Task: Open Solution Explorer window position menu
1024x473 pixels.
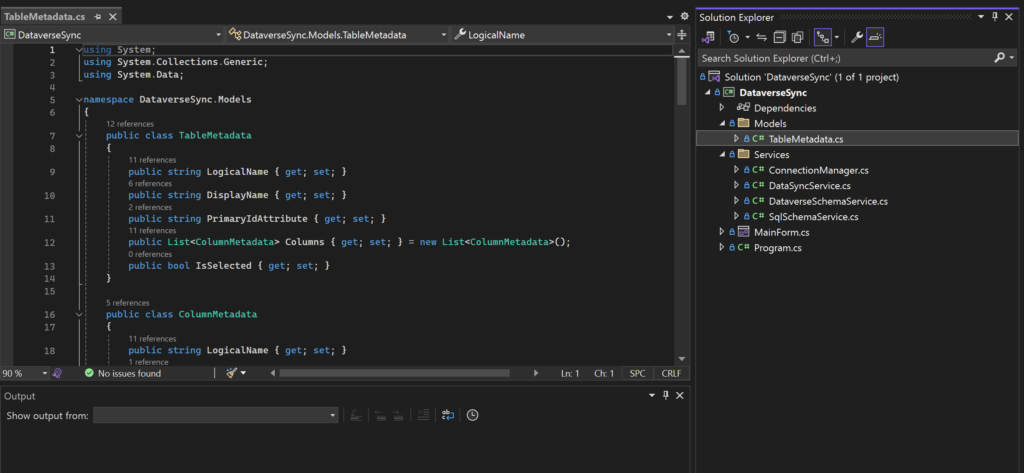Action: pos(981,18)
